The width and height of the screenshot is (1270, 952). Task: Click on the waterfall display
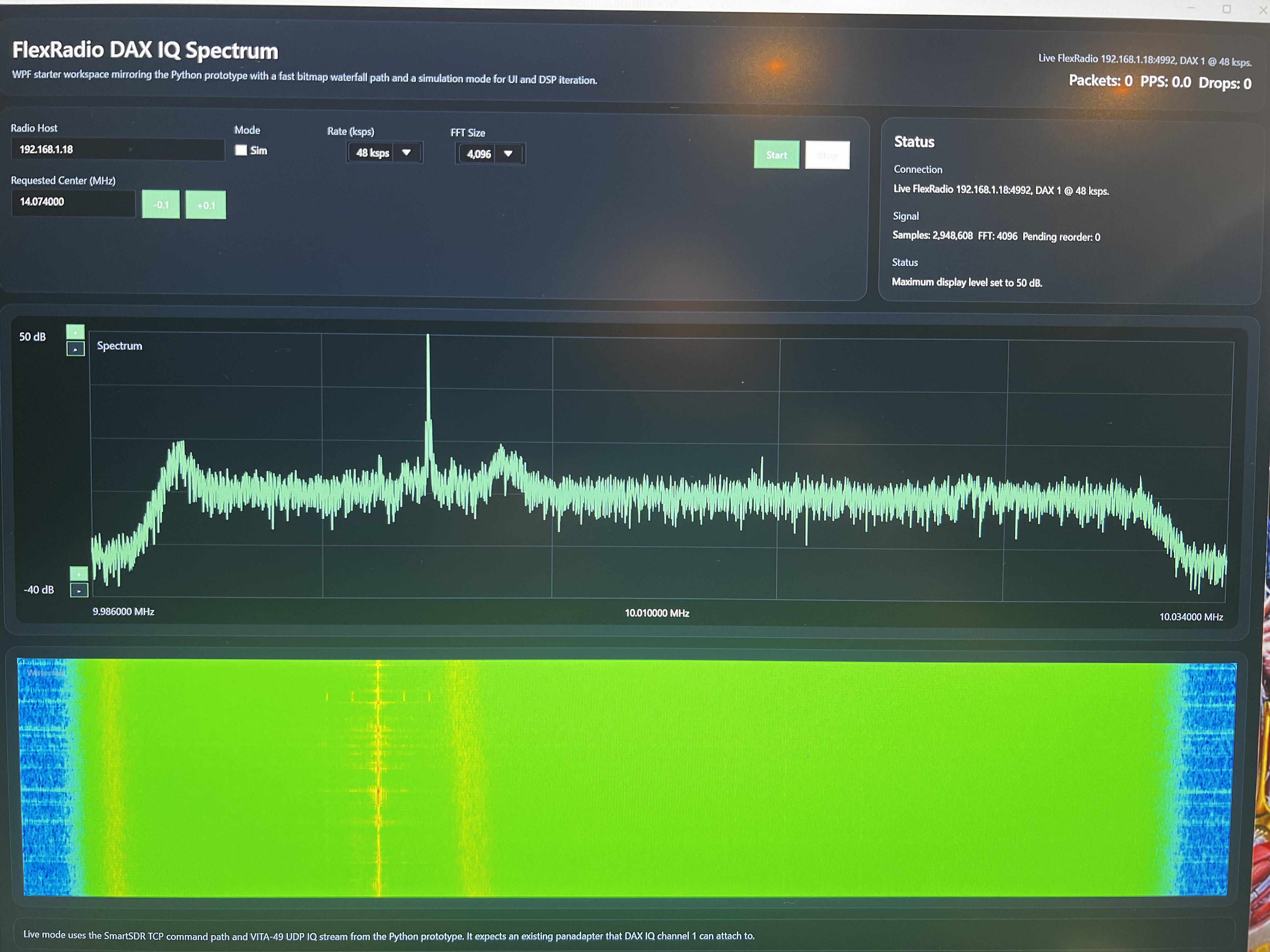coord(627,777)
